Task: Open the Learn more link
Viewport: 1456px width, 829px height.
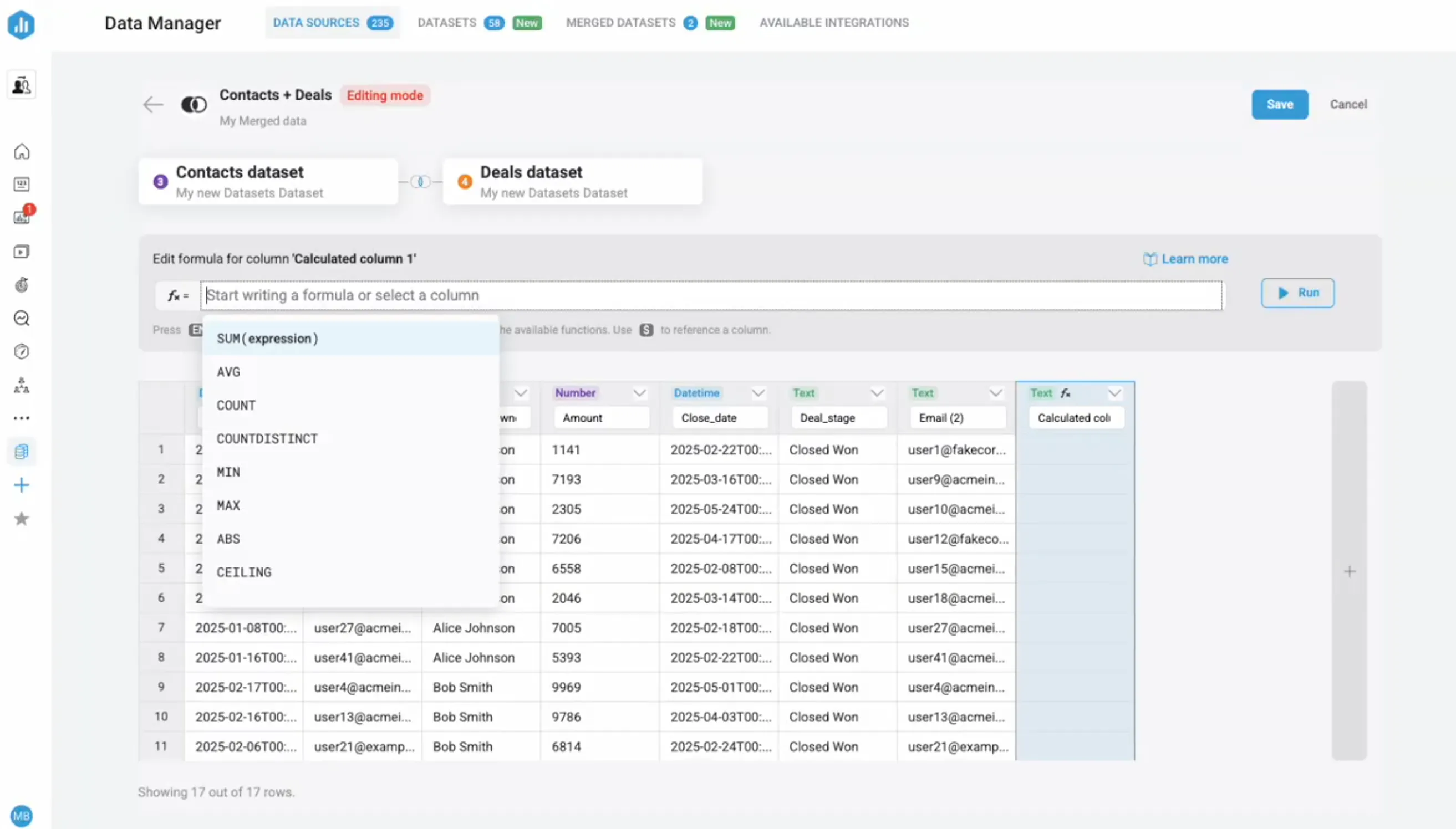Action: (1194, 259)
